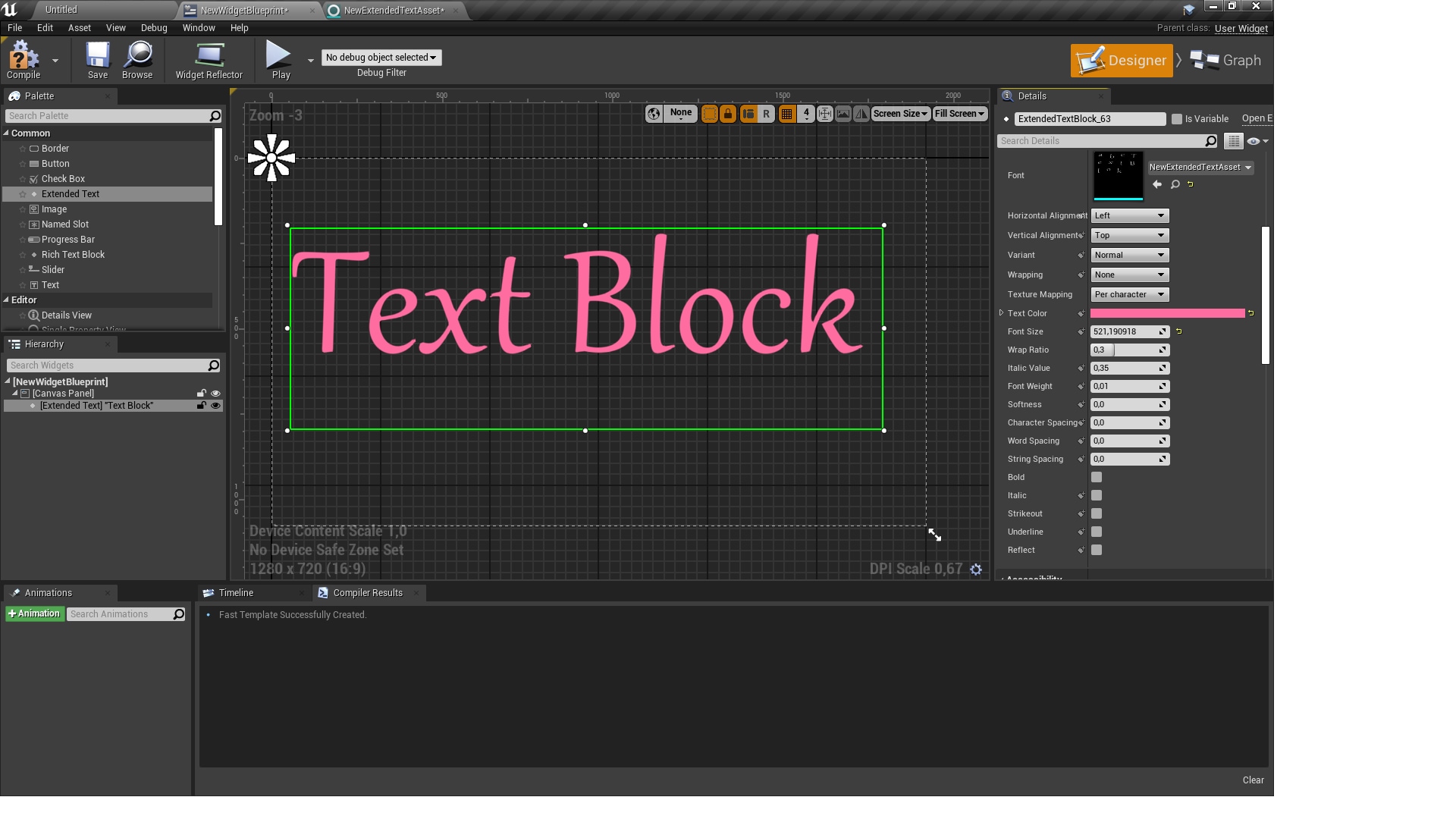Open the pink Text Color swatch

tap(1166, 313)
